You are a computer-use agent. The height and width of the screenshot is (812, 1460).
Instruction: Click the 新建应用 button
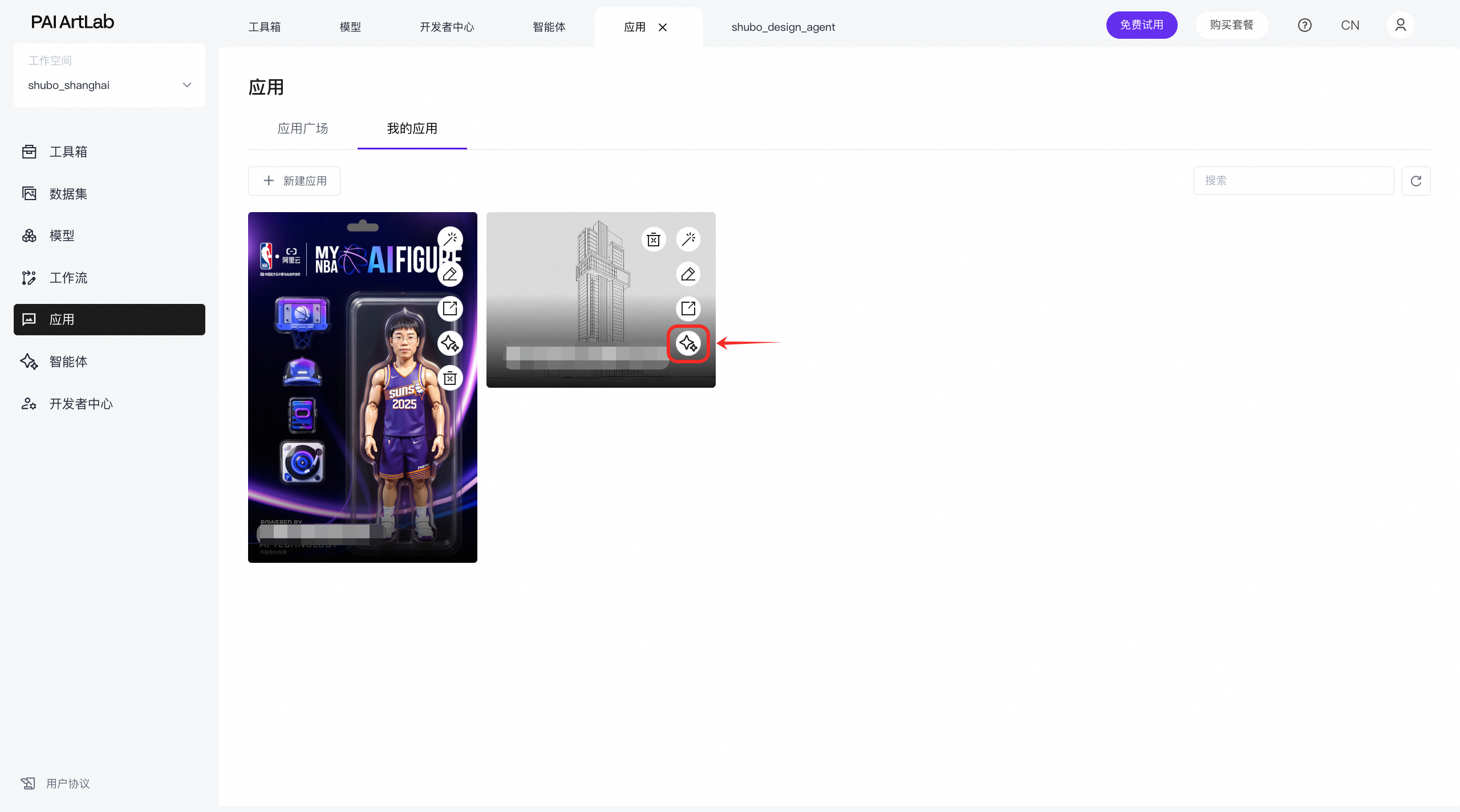[x=294, y=181]
